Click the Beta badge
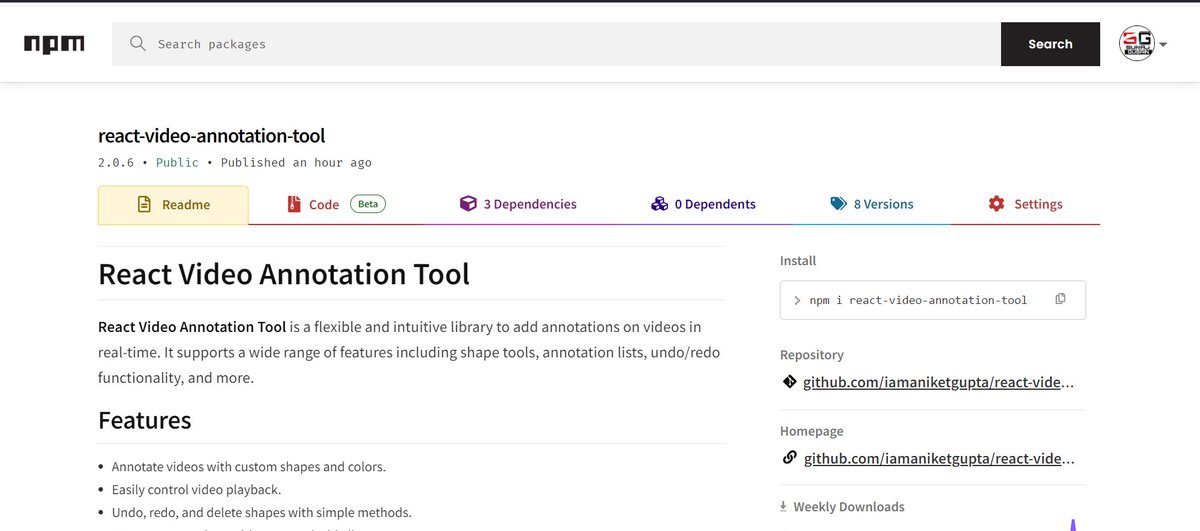Viewport: 1200px width, 531px height. 368,204
